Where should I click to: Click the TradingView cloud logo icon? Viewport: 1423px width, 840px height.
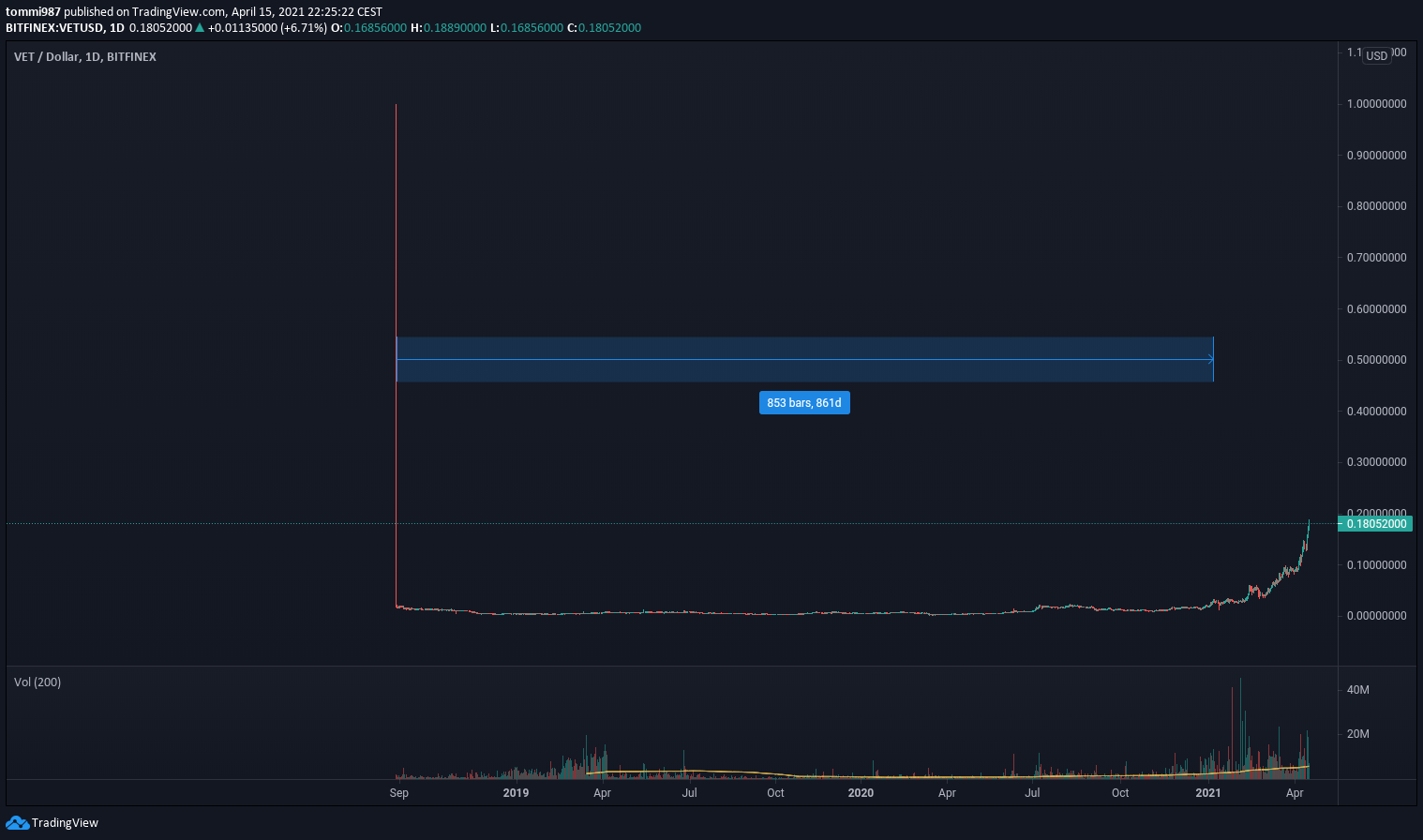(17, 823)
